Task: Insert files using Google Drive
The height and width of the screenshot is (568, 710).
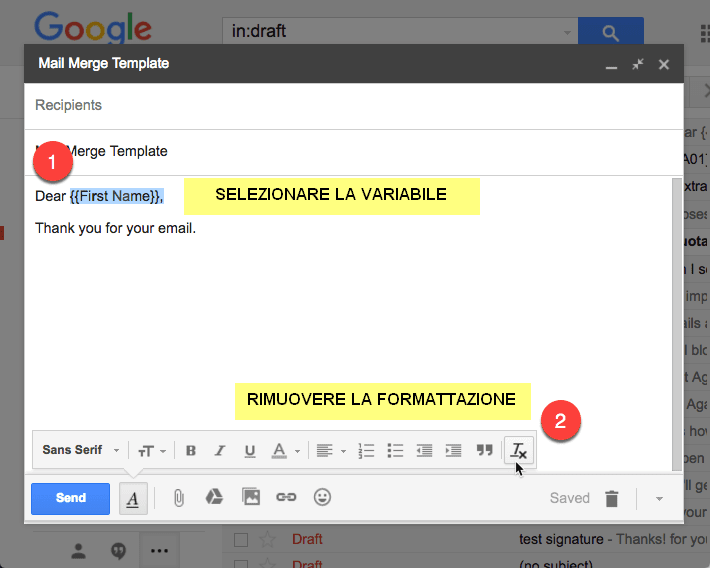Action: [x=214, y=497]
